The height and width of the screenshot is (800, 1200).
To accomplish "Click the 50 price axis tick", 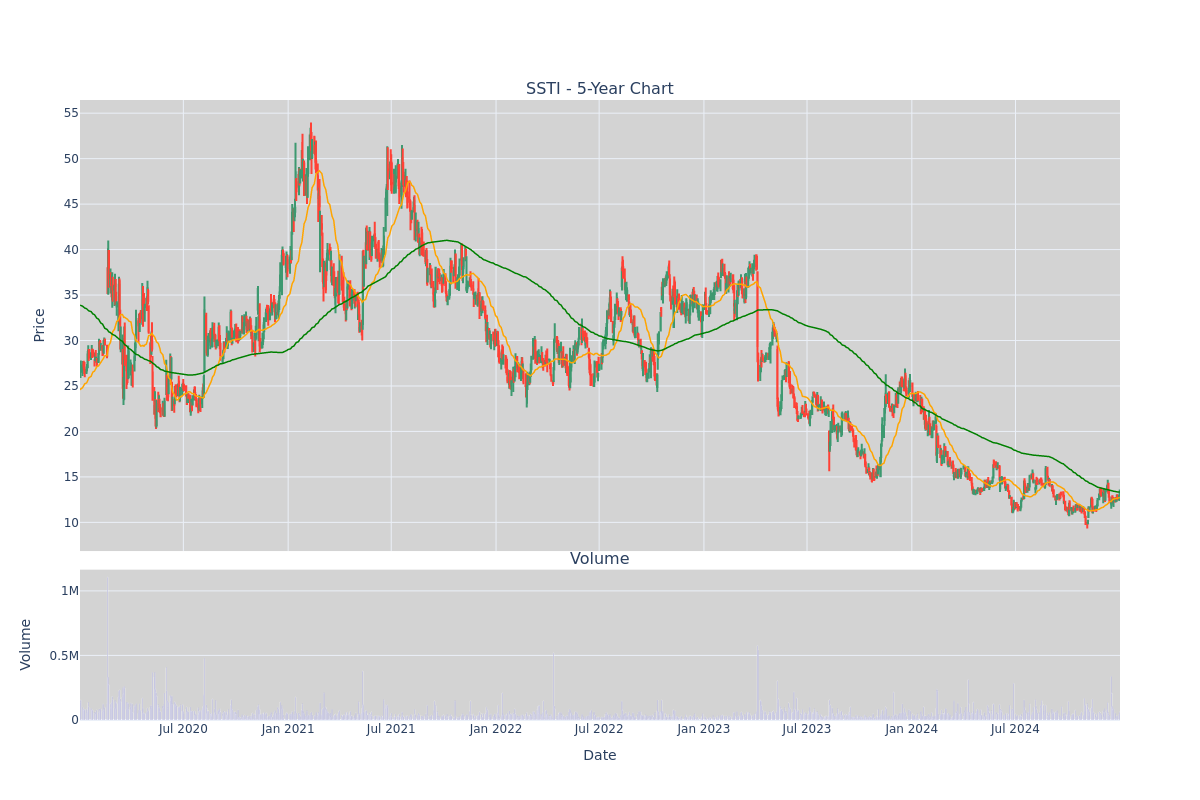I will (x=71, y=158).
